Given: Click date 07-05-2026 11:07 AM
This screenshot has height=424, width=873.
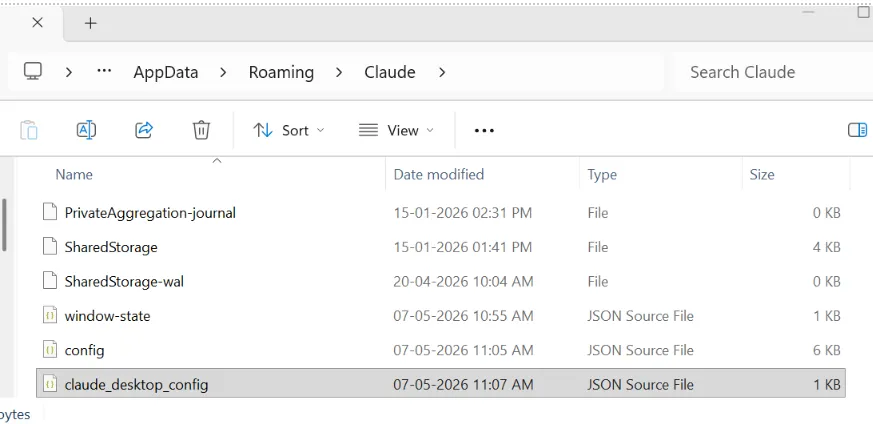Looking at the screenshot, I should [x=463, y=384].
